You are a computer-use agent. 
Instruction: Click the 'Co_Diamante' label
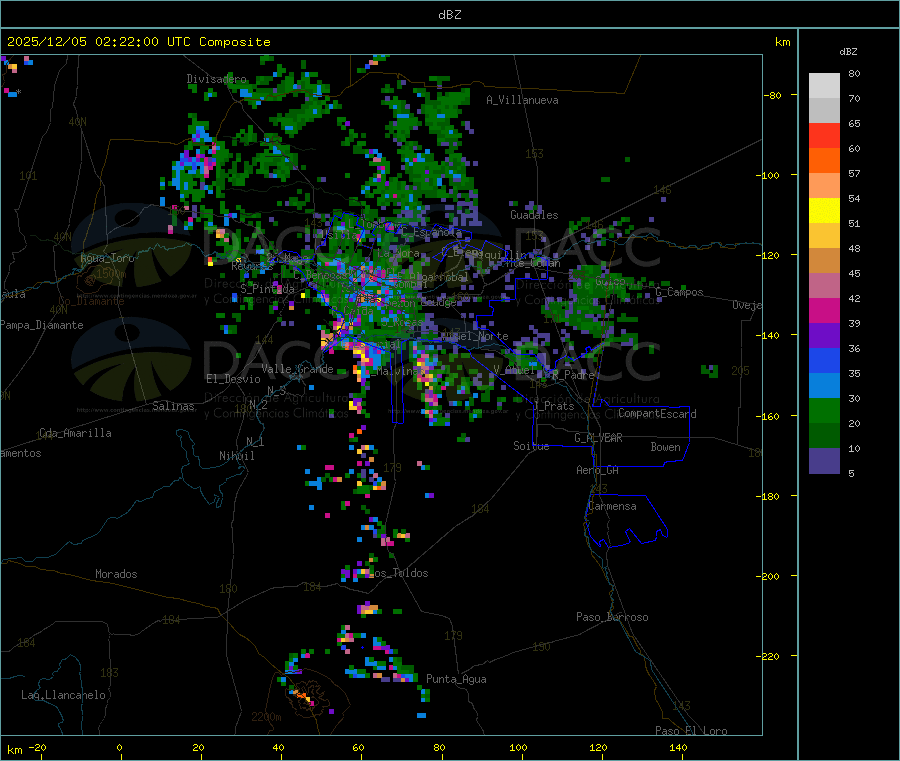click(x=91, y=301)
